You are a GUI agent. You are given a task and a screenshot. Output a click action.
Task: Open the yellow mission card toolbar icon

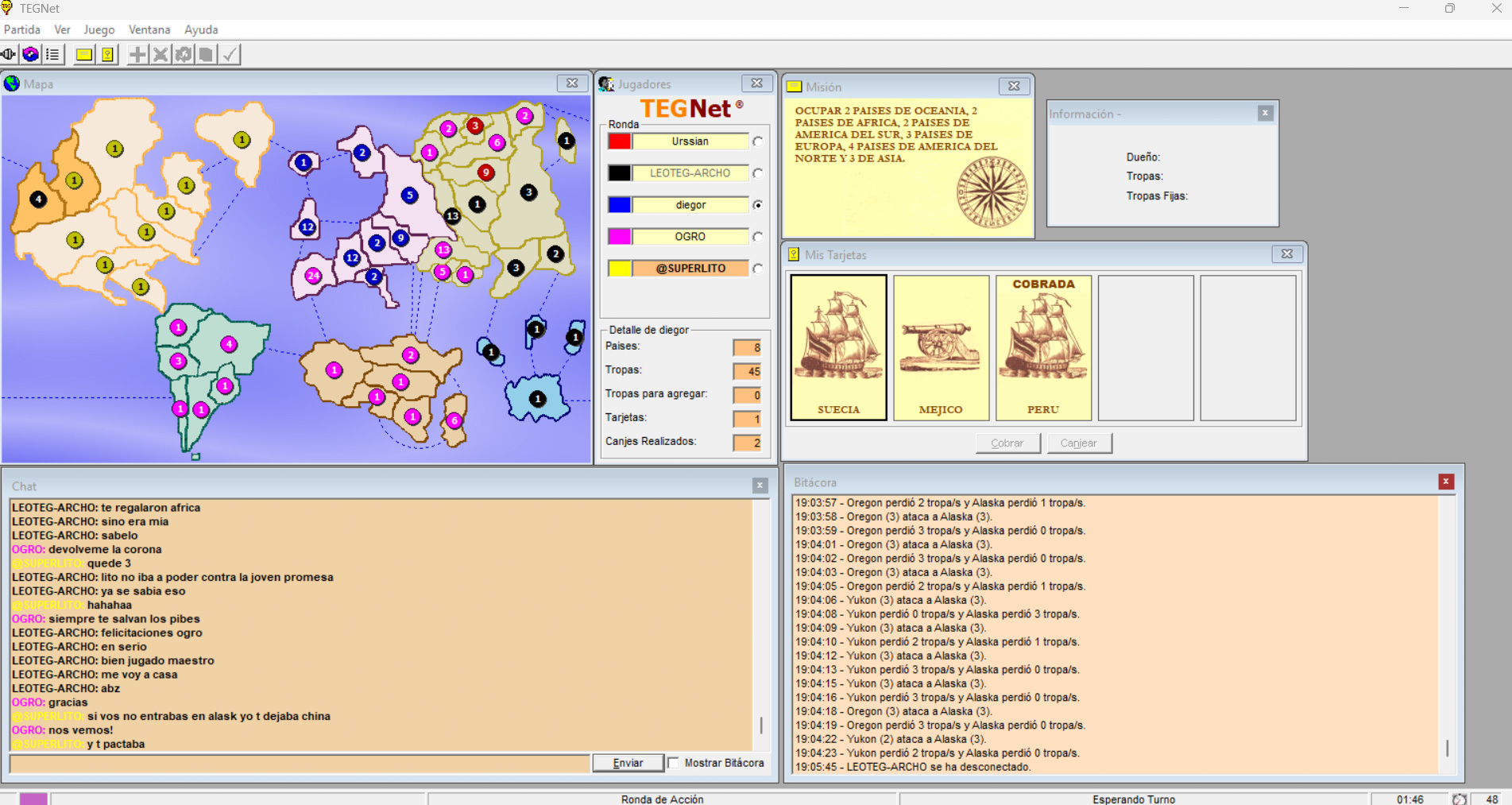[83, 54]
